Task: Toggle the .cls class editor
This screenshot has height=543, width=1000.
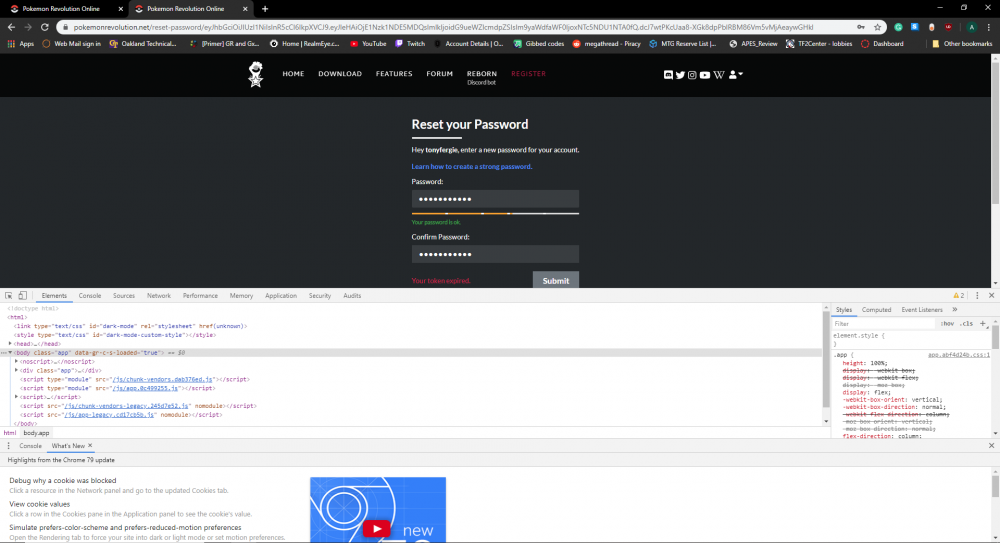Action: point(966,324)
